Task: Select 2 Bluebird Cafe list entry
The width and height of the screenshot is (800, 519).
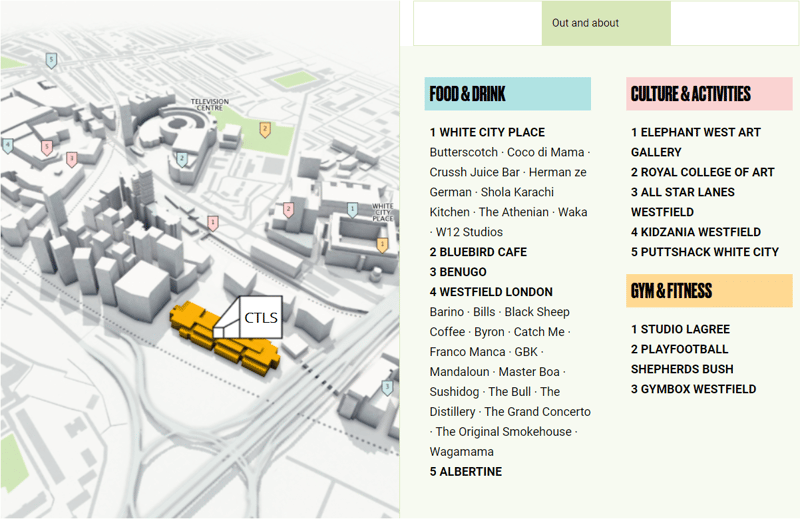Action: click(x=478, y=252)
